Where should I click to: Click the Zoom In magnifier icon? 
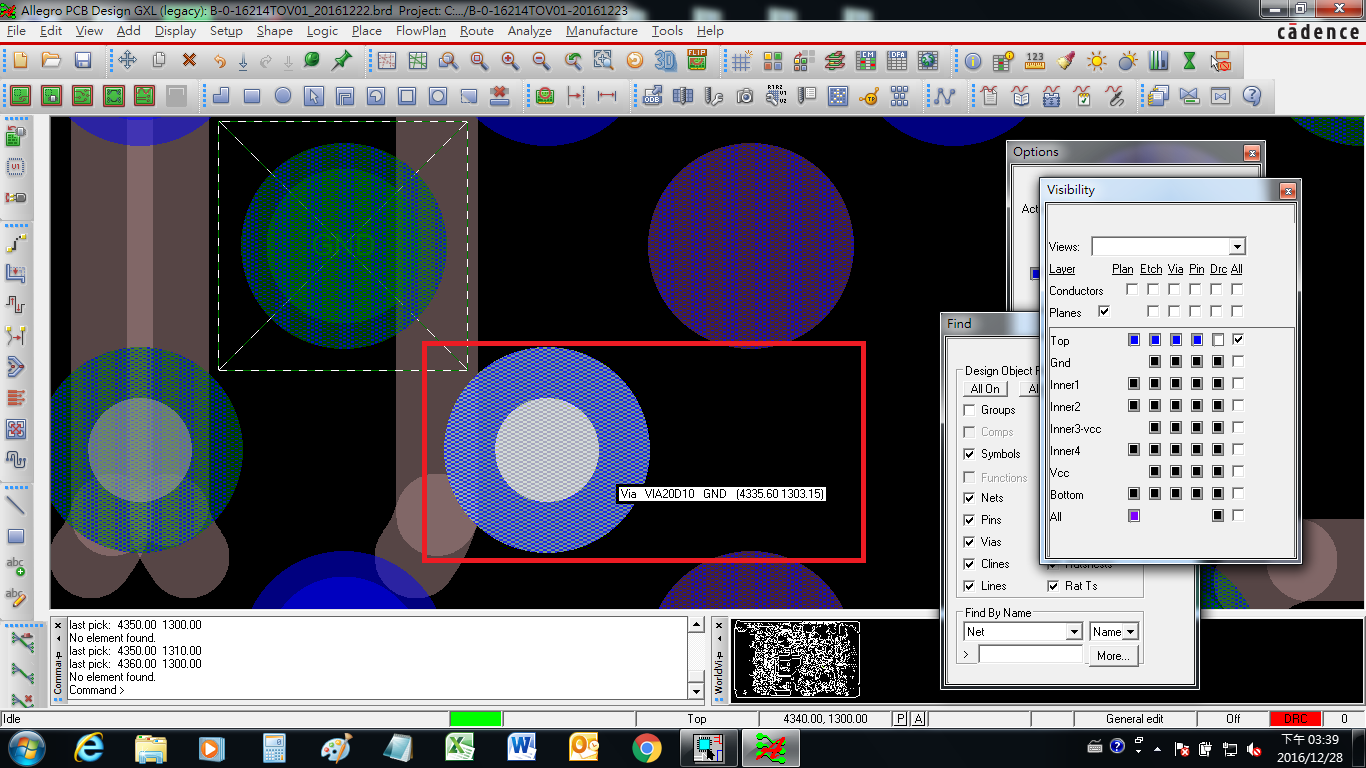click(510, 61)
